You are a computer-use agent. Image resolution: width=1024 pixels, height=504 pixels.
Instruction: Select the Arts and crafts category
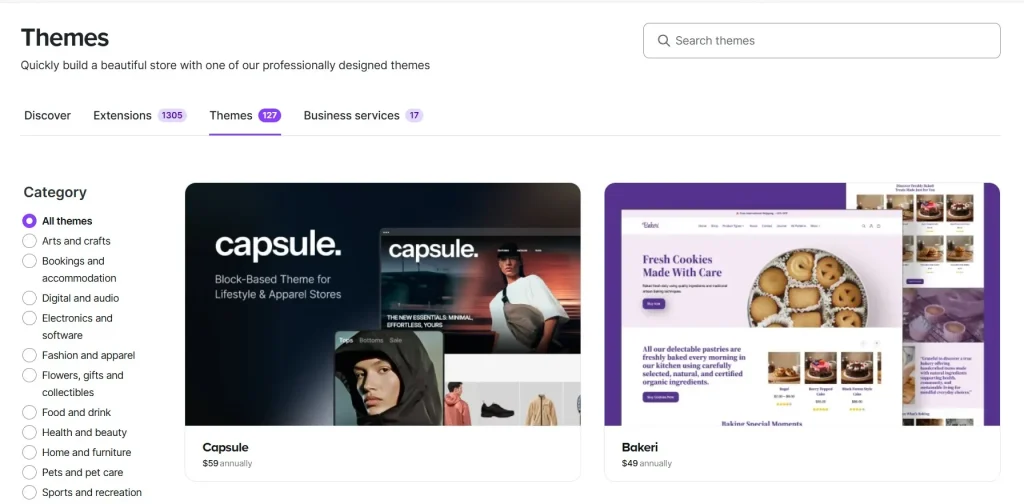(29, 241)
